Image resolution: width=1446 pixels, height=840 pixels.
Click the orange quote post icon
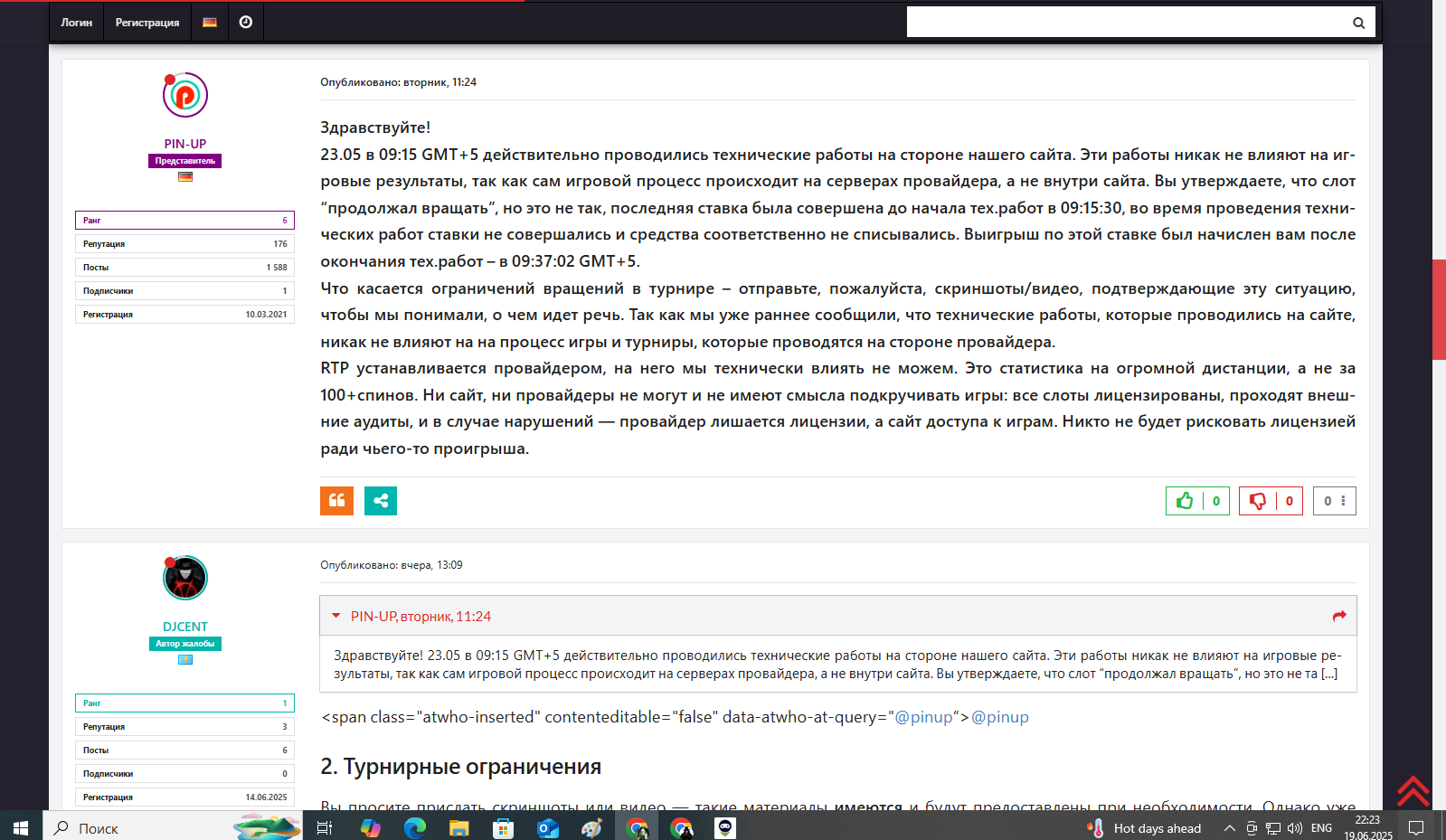(336, 501)
